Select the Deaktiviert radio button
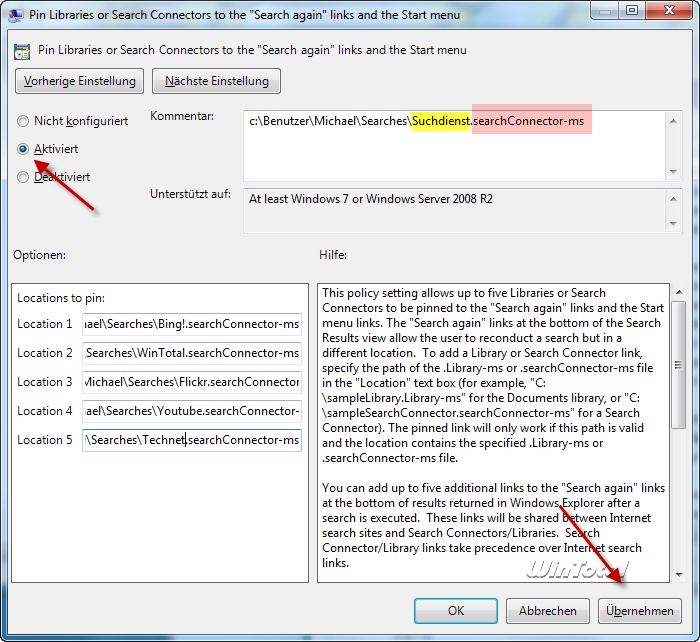Image resolution: width=700 pixels, height=642 pixels. (x=23, y=177)
